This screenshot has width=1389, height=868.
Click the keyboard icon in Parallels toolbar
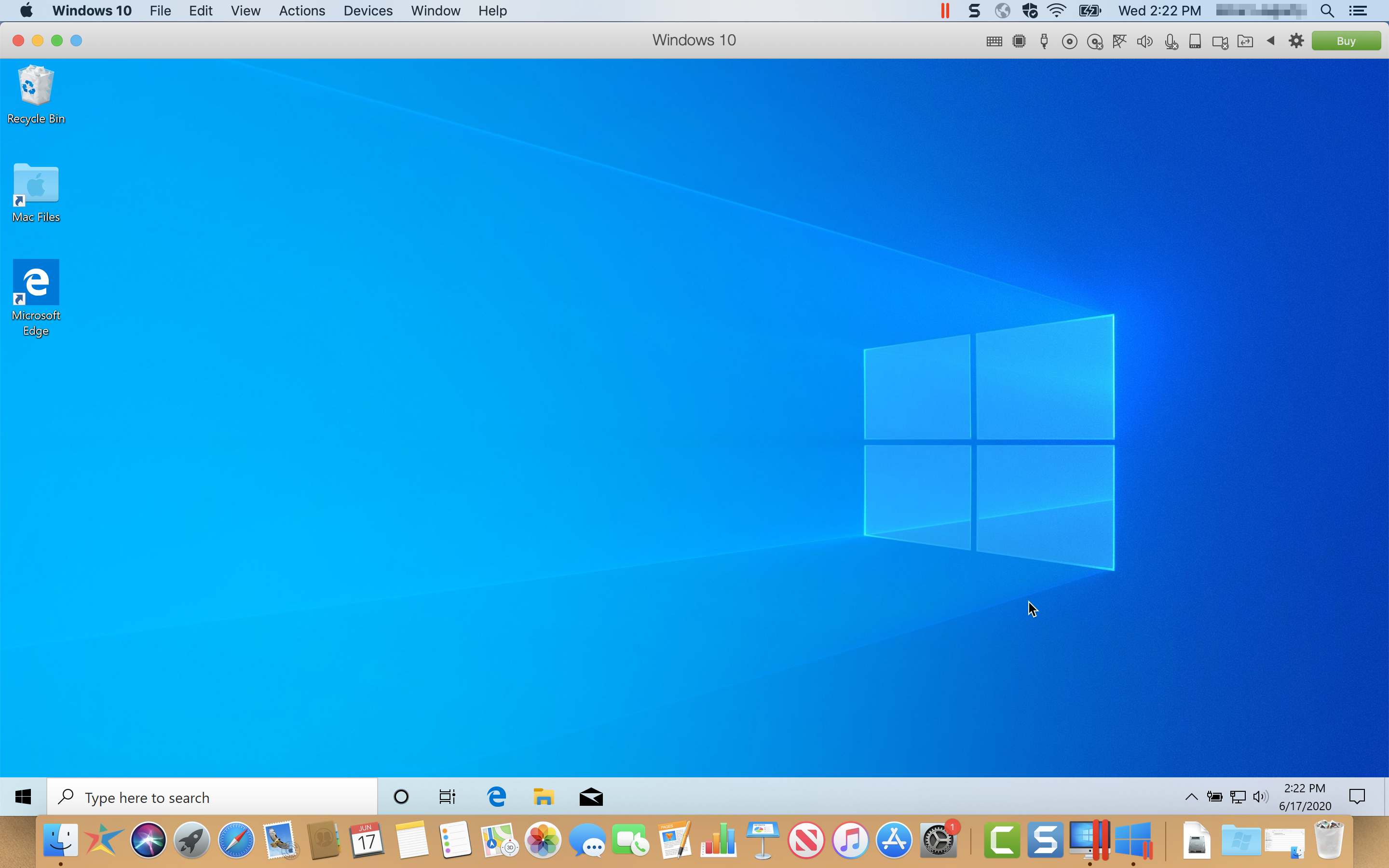(x=994, y=41)
